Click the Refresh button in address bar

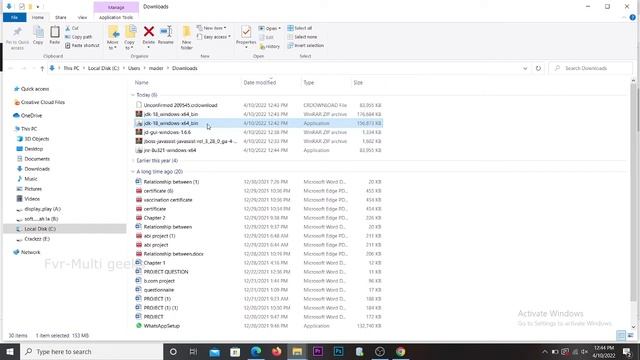[x=538, y=69]
